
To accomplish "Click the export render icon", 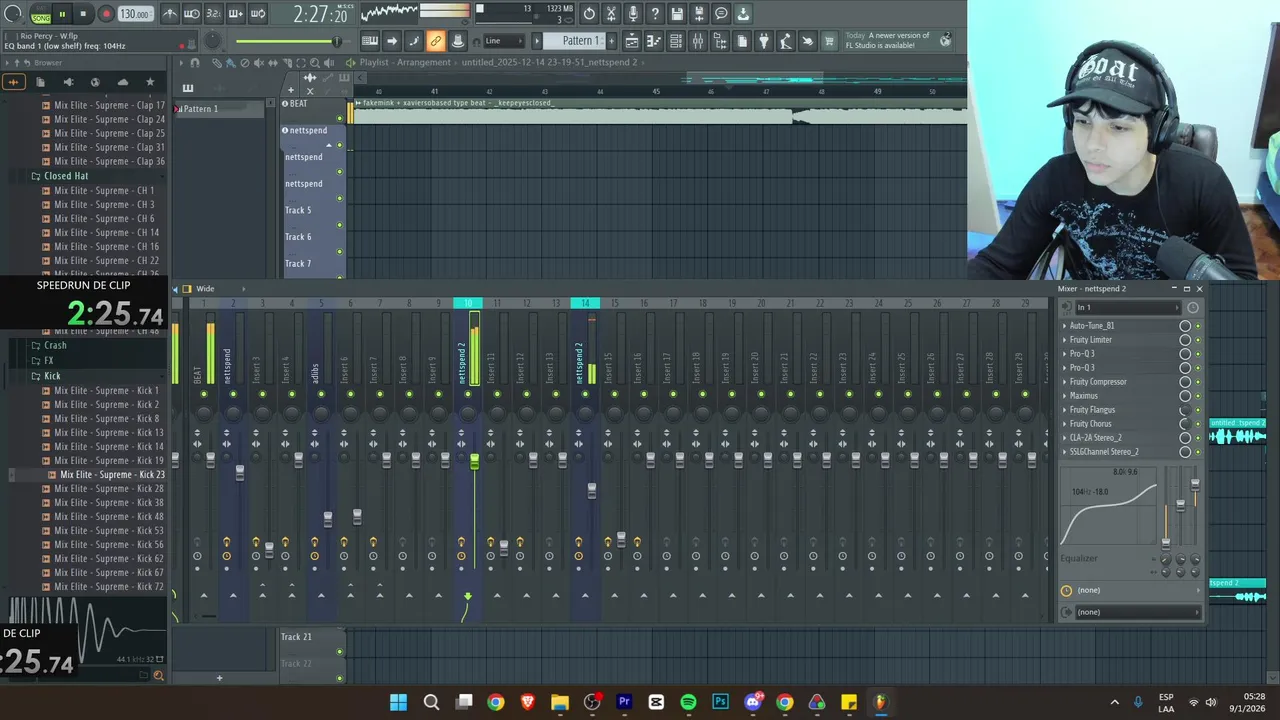I will tap(699, 14).
